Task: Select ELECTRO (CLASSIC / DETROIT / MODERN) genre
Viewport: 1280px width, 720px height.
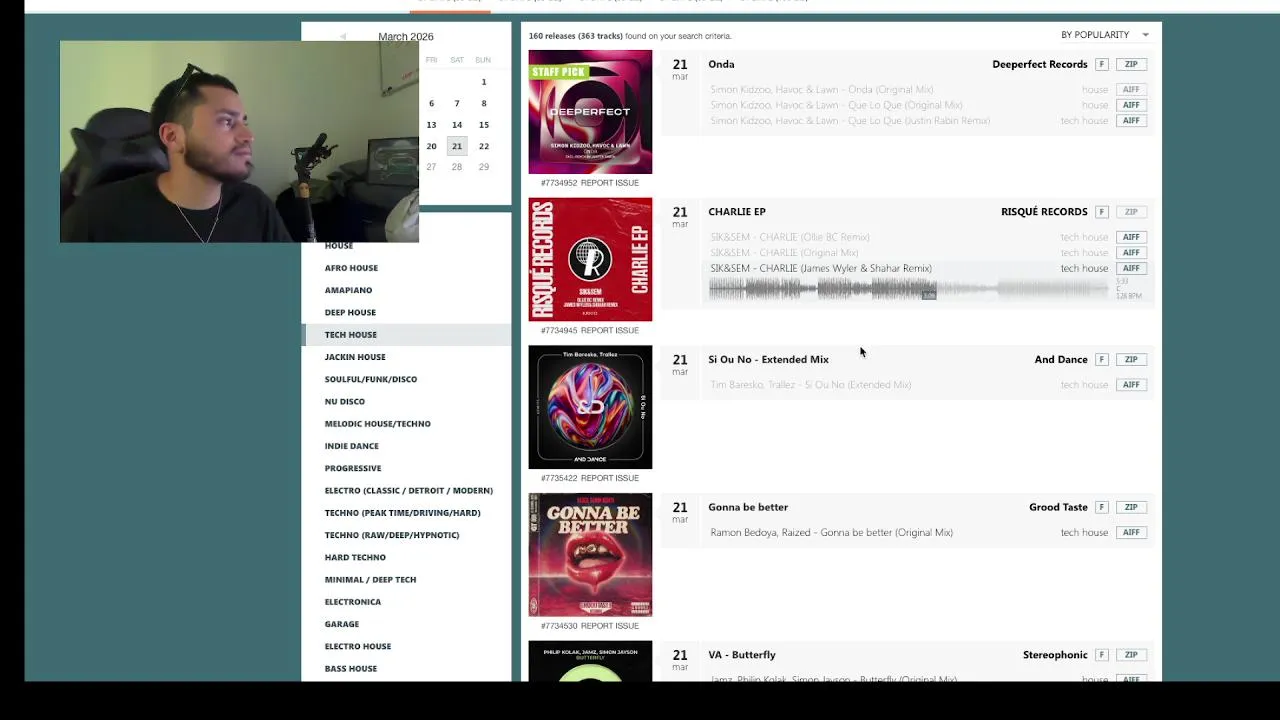Action: pyautogui.click(x=409, y=491)
